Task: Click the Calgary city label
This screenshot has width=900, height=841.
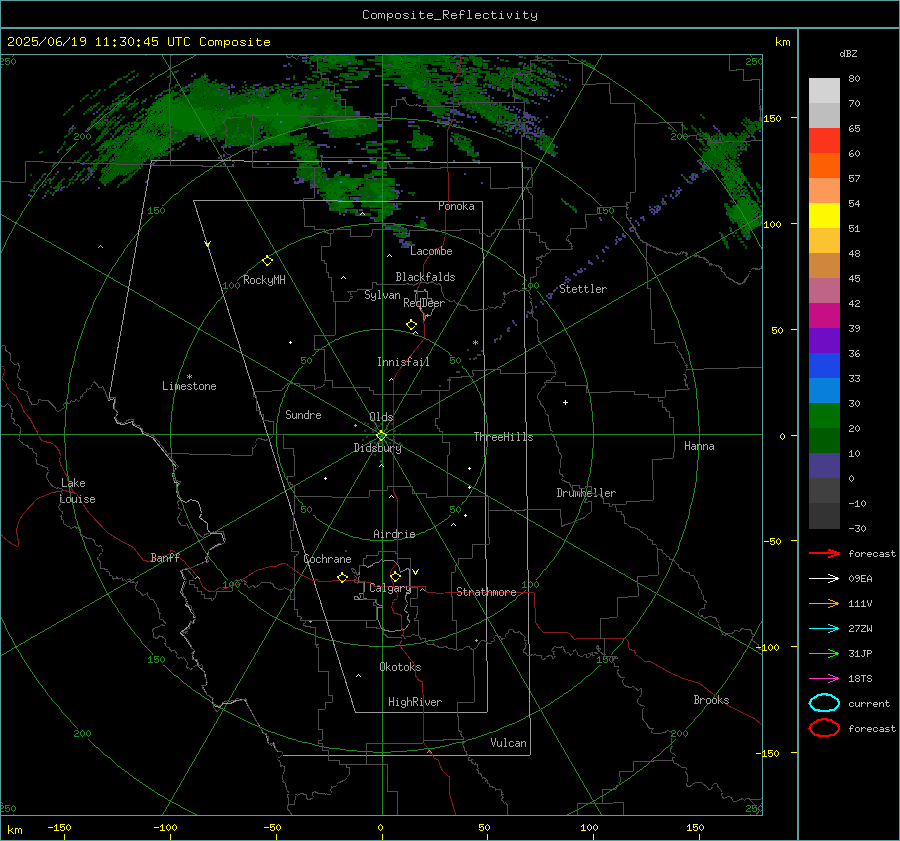Action: pyautogui.click(x=390, y=588)
